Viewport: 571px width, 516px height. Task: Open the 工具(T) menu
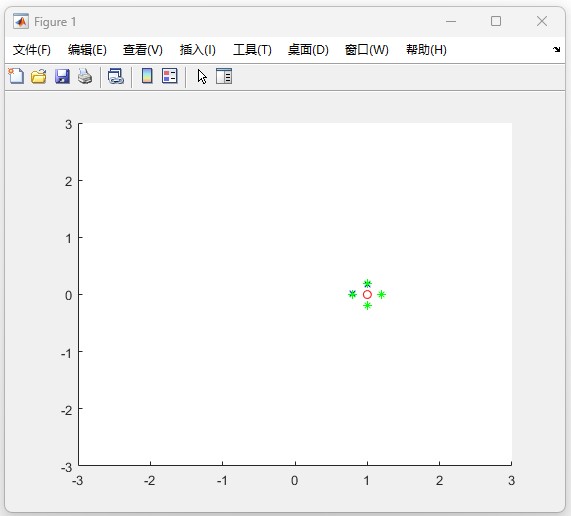pyautogui.click(x=252, y=50)
